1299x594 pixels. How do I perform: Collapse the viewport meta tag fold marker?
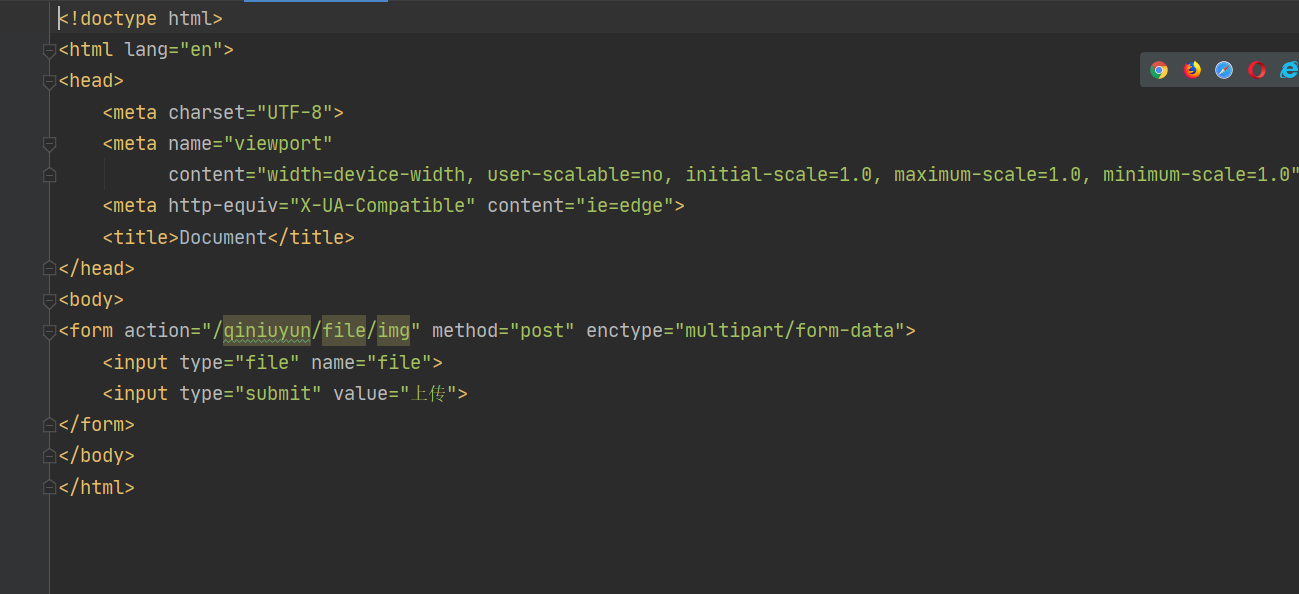(48, 143)
